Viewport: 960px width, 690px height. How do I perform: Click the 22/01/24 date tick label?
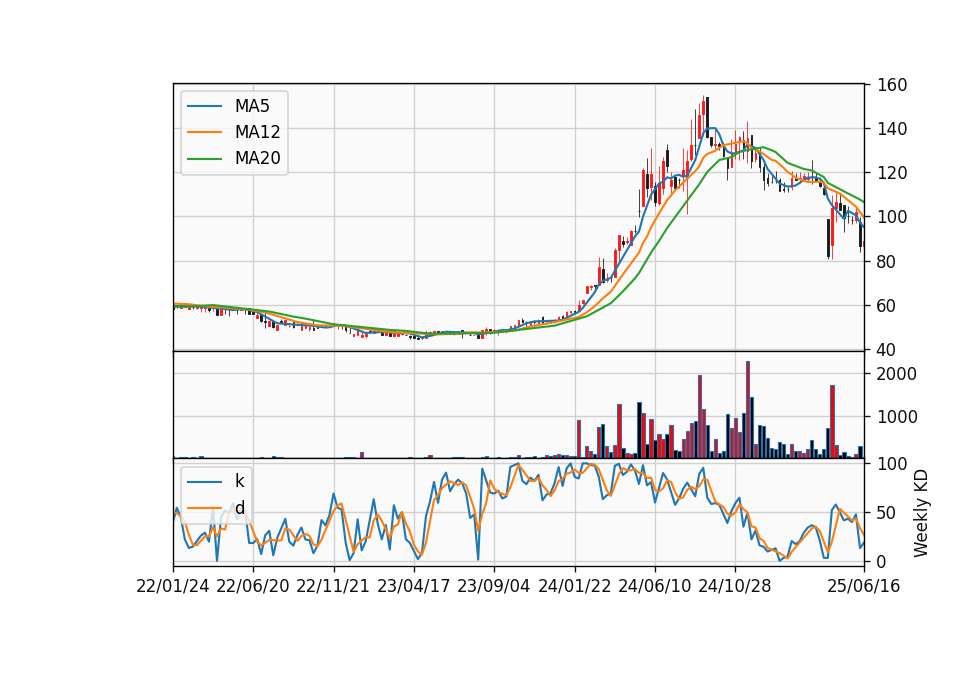(173, 586)
